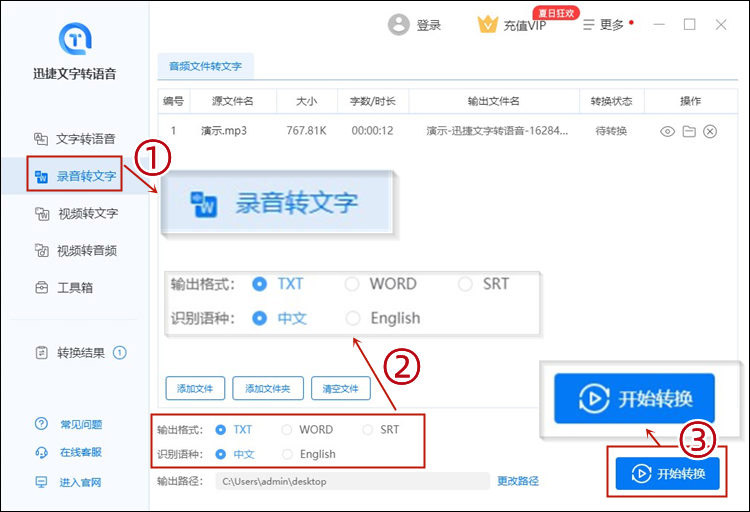Click output name 演示-迅捷文字转语音-16284...
Screen dimensions: 750x512
point(497,131)
